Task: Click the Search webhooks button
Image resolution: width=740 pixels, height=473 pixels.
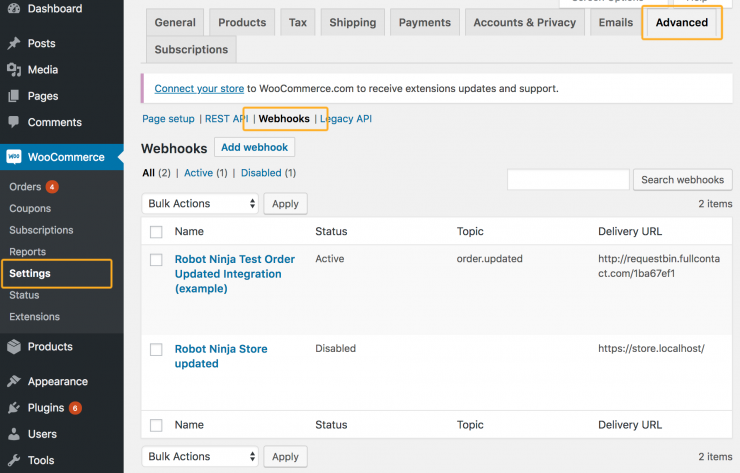Action: tap(682, 180)
